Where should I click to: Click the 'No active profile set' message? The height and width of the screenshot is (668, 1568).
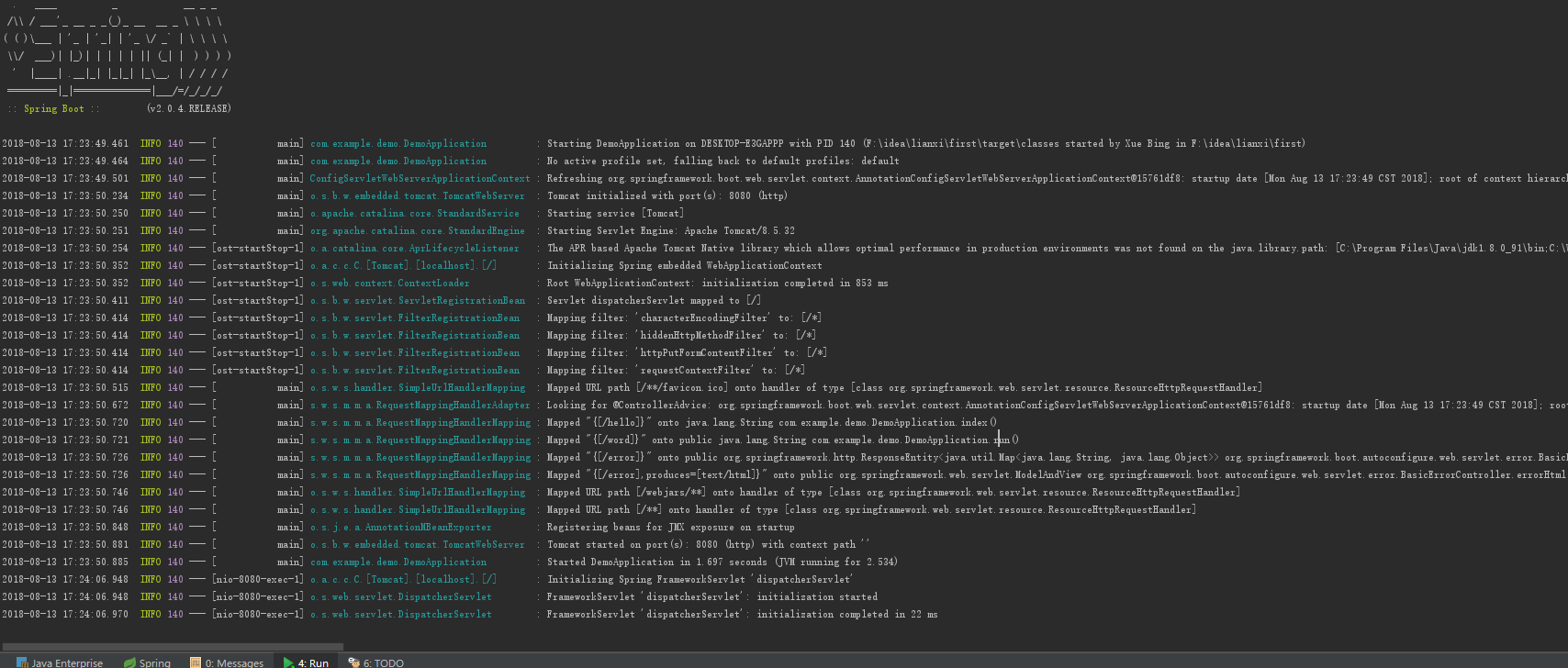coord(722,161)
